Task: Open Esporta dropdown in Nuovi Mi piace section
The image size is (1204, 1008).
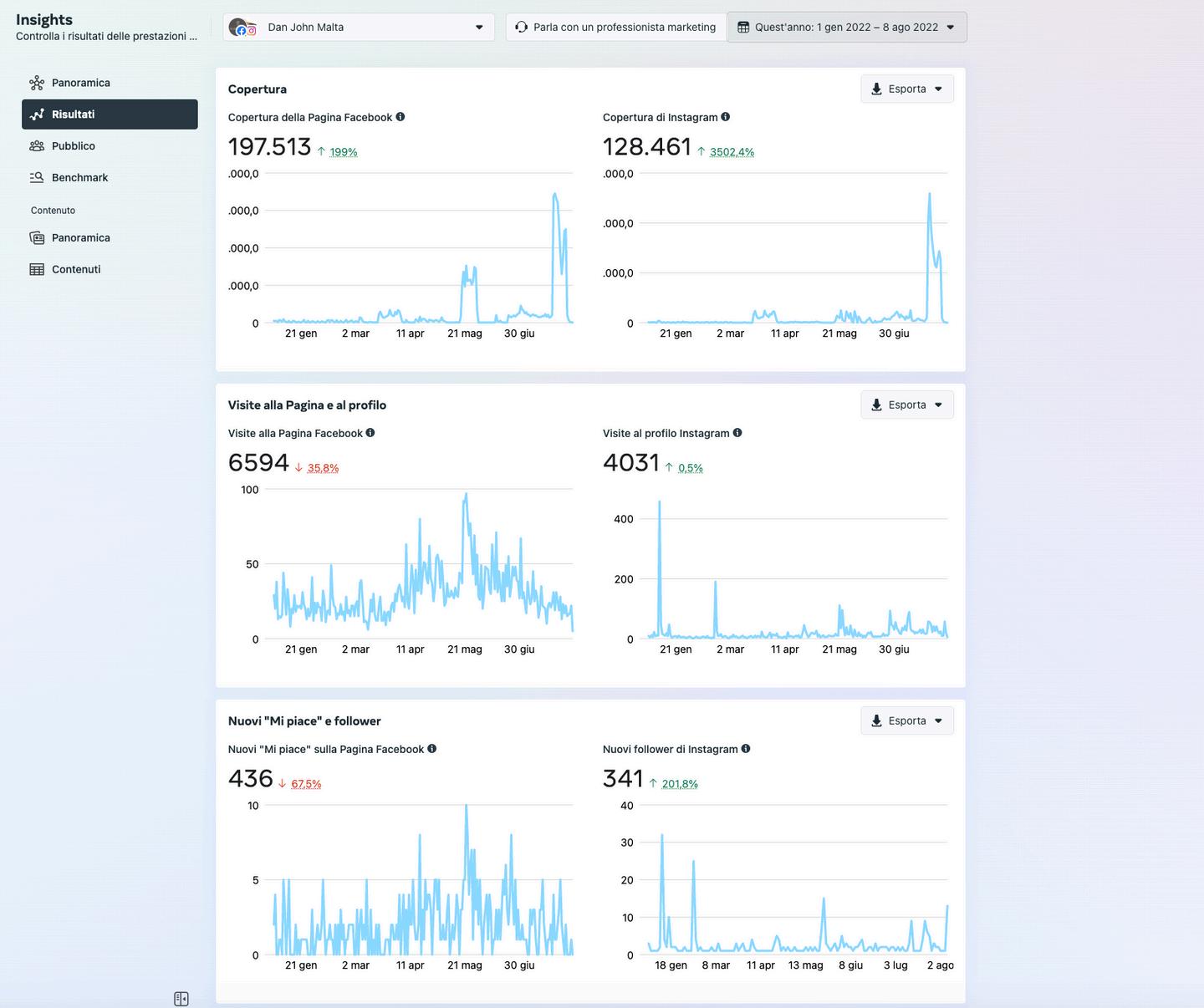Action: 907,720
